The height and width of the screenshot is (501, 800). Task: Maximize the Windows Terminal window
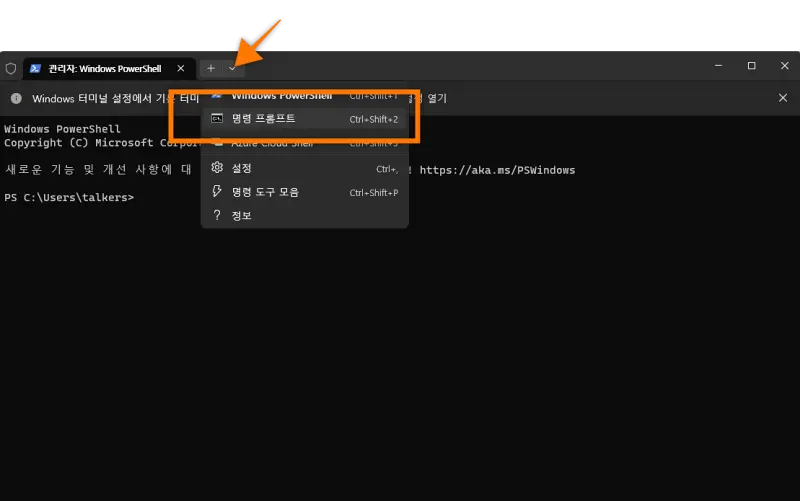pyautogui.click(x=752, y=66)
